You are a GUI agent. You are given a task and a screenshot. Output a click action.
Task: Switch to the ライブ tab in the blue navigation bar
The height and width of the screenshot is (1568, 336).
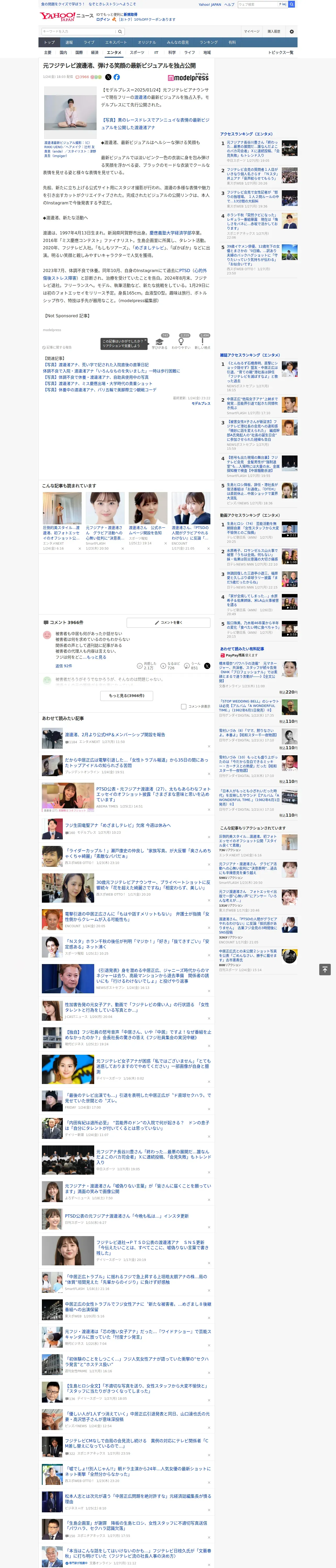89,43
